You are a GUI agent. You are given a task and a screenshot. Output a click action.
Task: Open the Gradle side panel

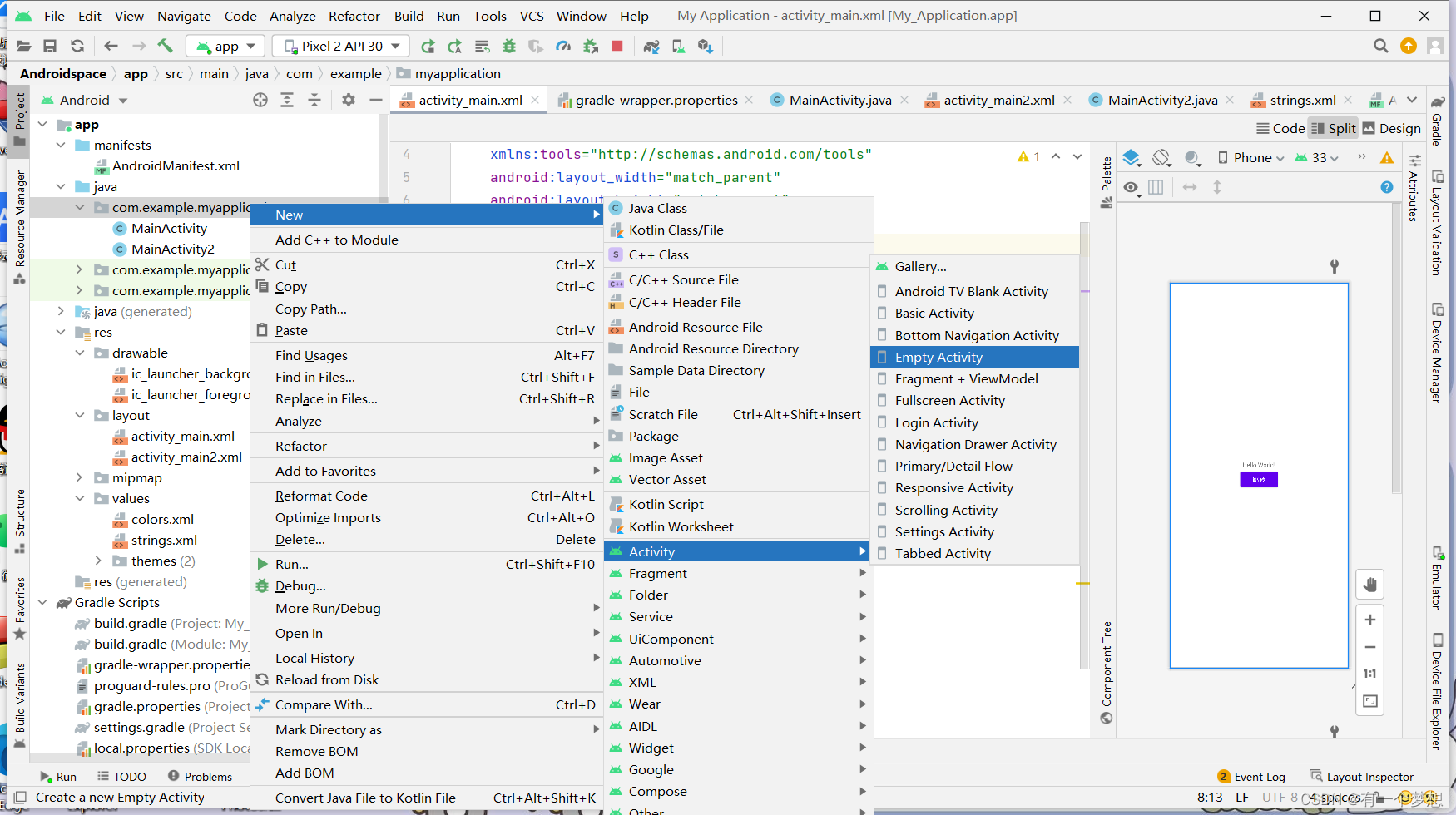click(x=1438, y=121)
